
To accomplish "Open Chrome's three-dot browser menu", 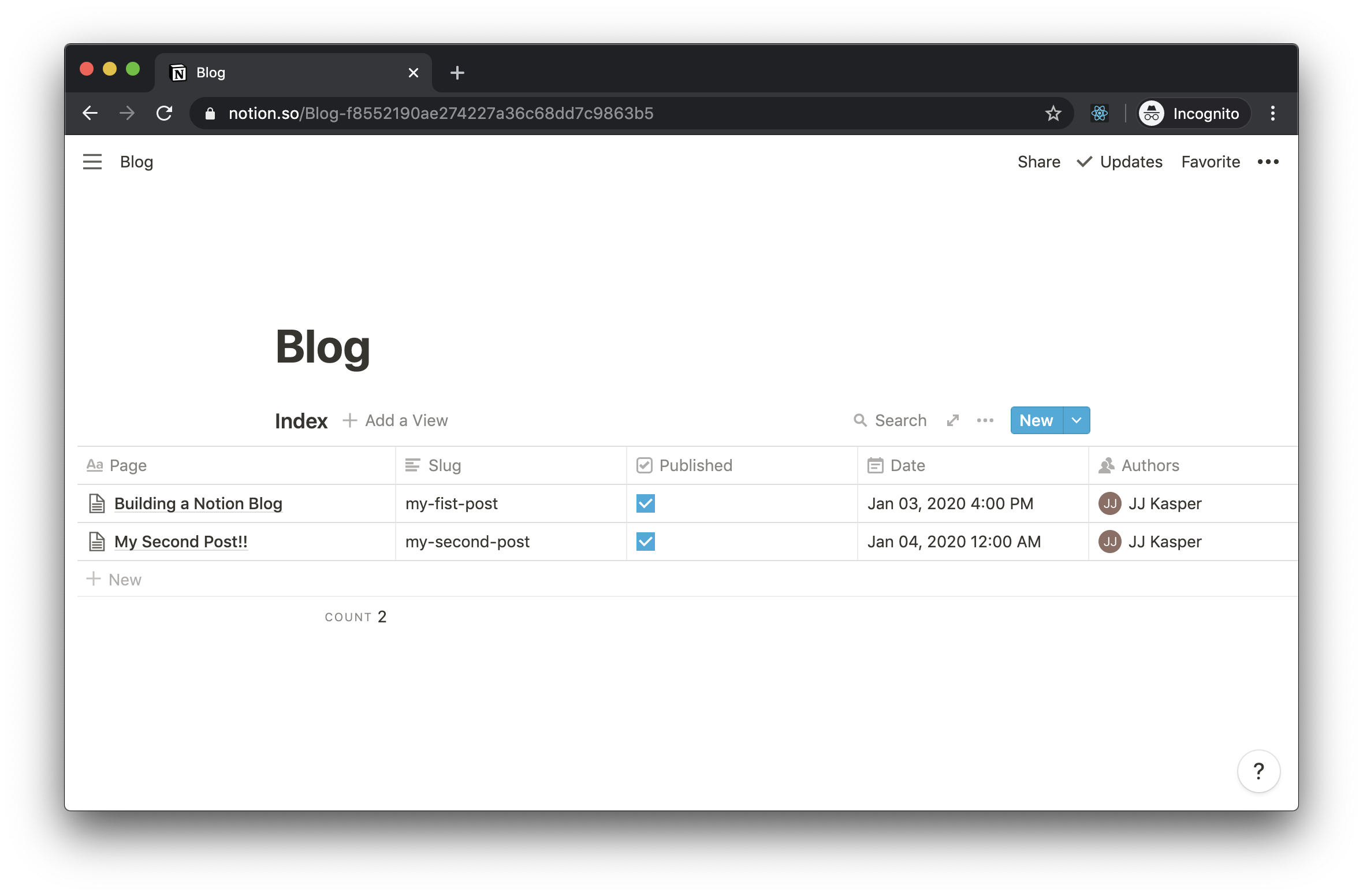I will (x=1272, y=113).
